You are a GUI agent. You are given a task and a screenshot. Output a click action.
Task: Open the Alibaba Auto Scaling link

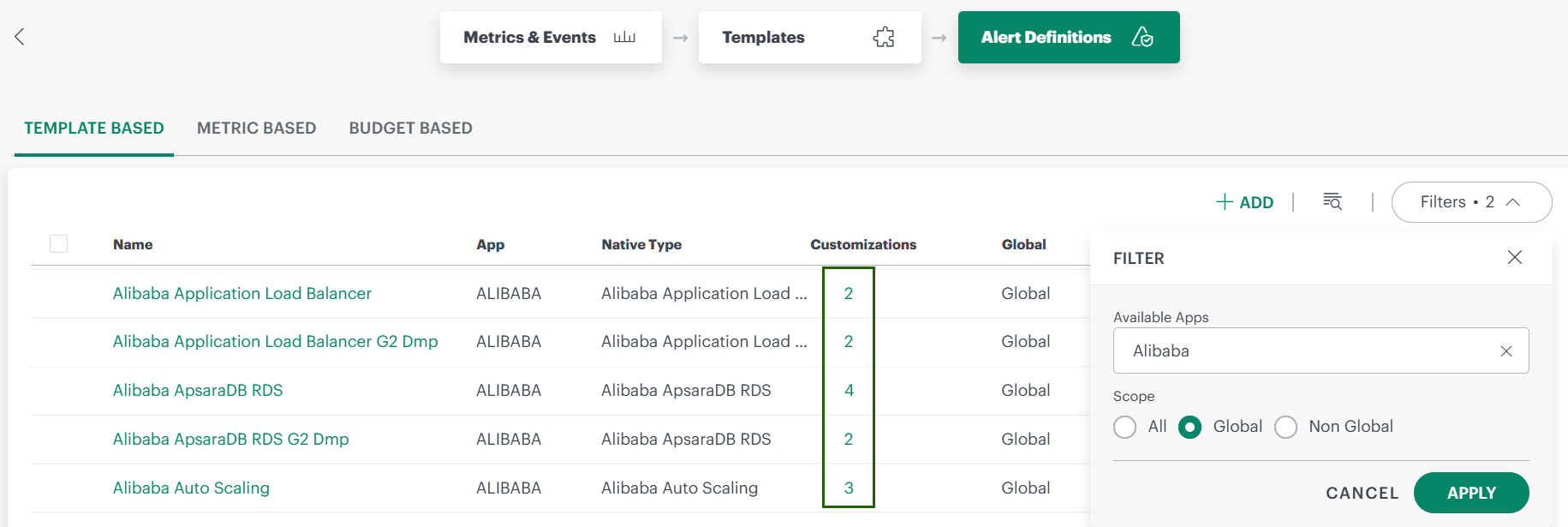191,488
